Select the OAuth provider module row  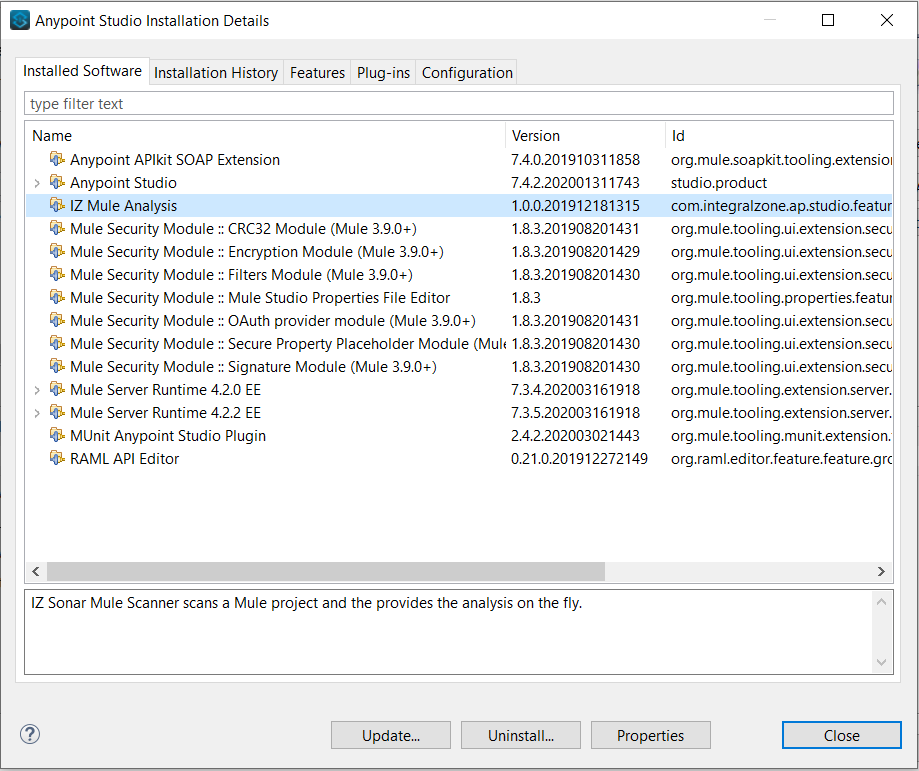coord(459,321)
